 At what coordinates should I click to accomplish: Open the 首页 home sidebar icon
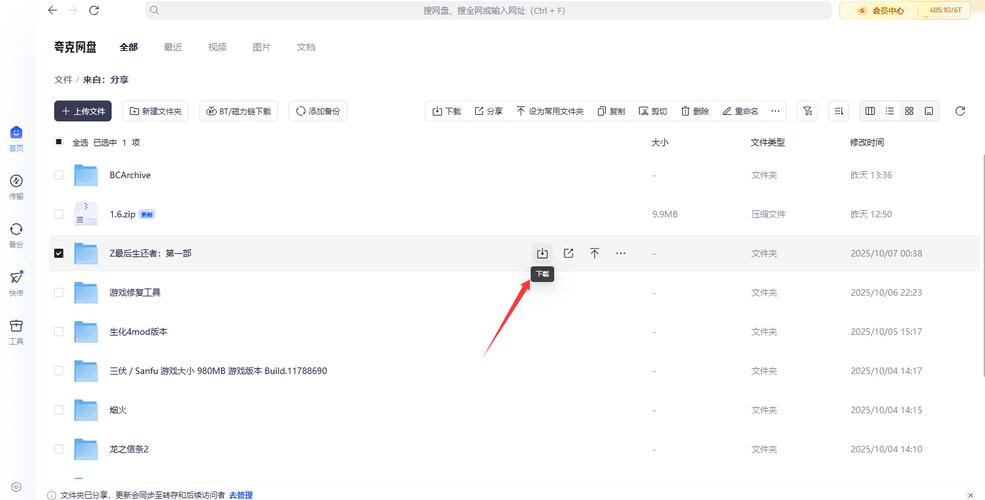coord(16,138)
